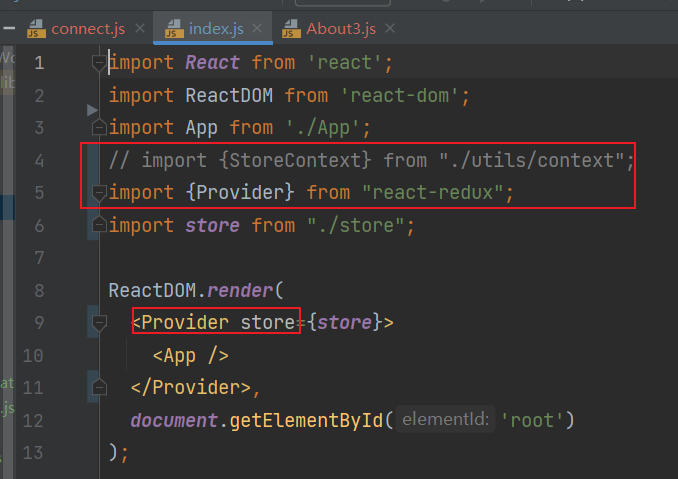Click the closing </Provider> tag
Viewport: 678px width, 479px height.
pyautogui.click(x=191, y=387)
